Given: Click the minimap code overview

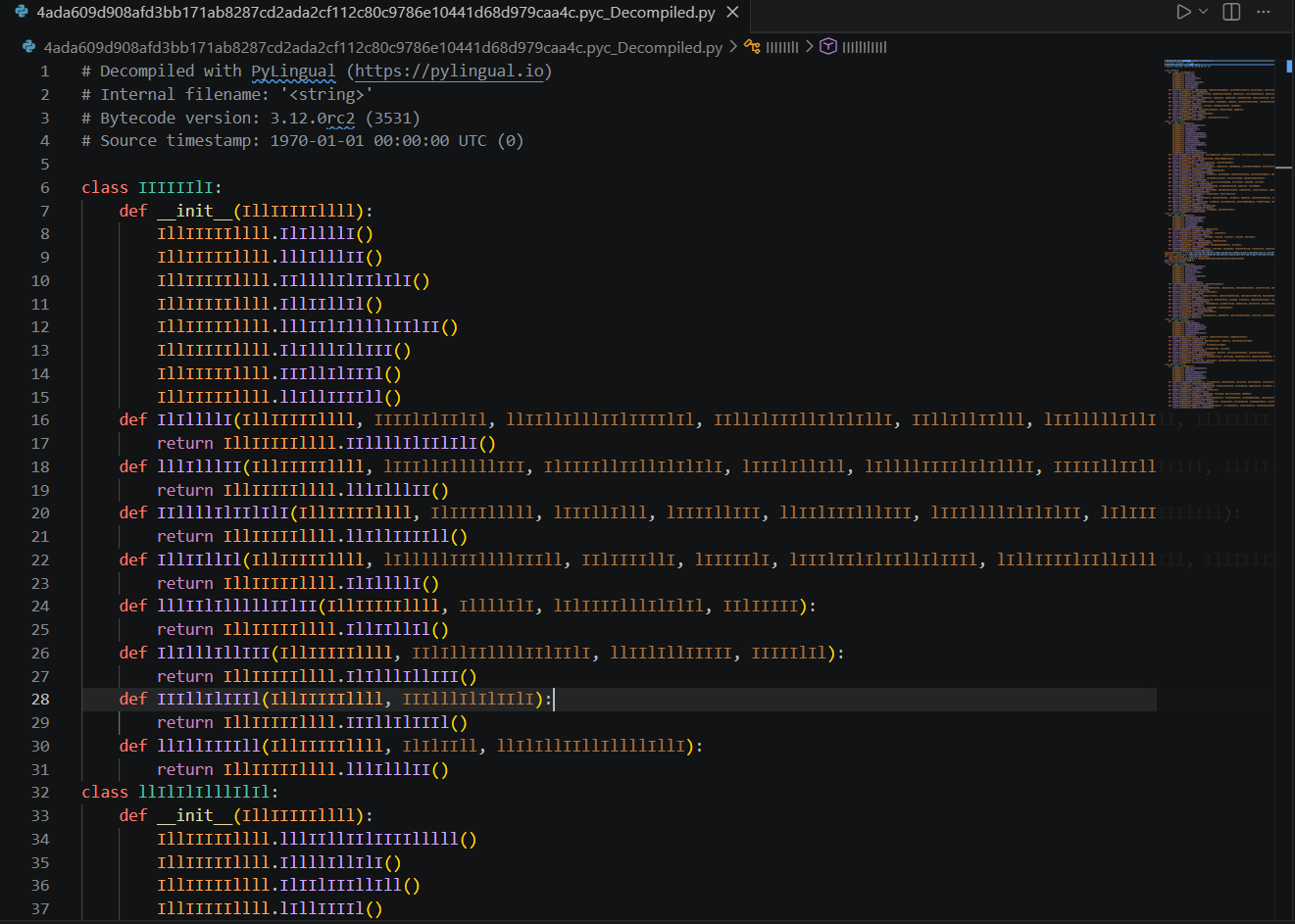Looking at the screenshot, I should [x=1220, y=235].
